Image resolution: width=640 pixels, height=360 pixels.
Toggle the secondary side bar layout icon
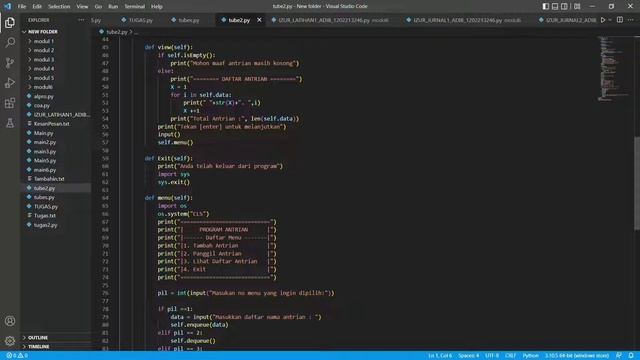[x=564, y=6]
